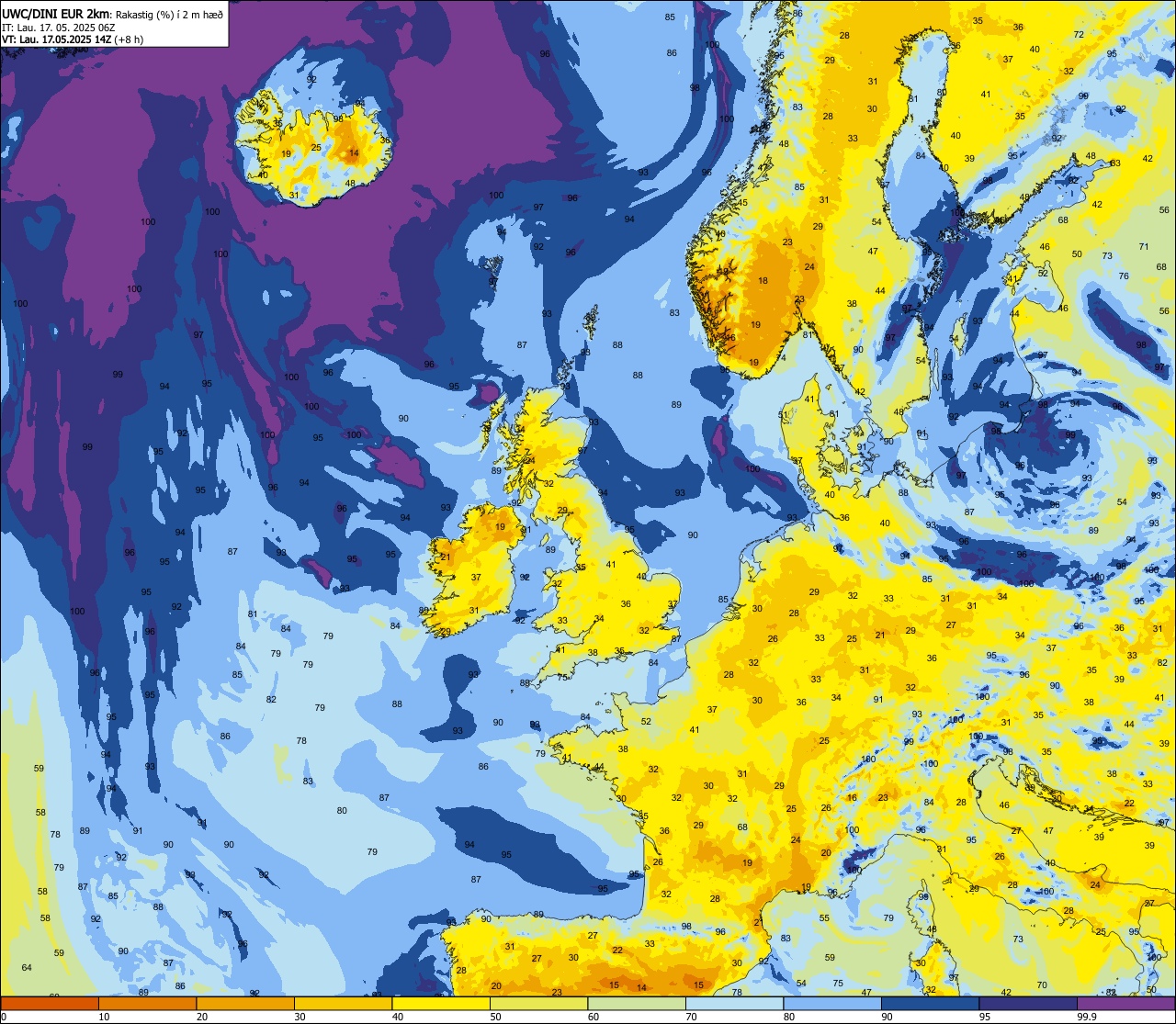Click the 10–20 orange legend swatch
This screenshot has height=1024, width=1176.
(x=148, y=1004)
